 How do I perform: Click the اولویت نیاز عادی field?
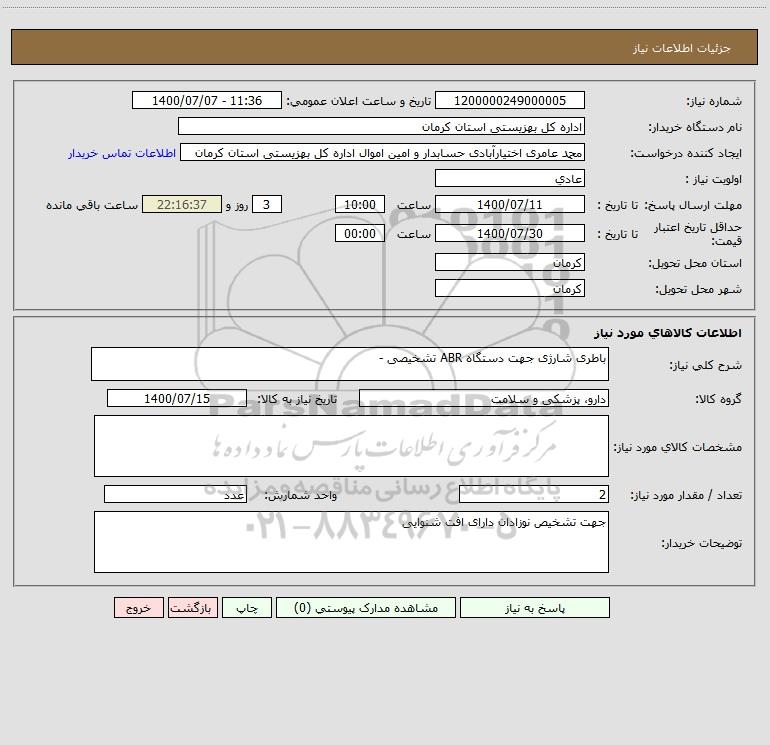[510, 178]
